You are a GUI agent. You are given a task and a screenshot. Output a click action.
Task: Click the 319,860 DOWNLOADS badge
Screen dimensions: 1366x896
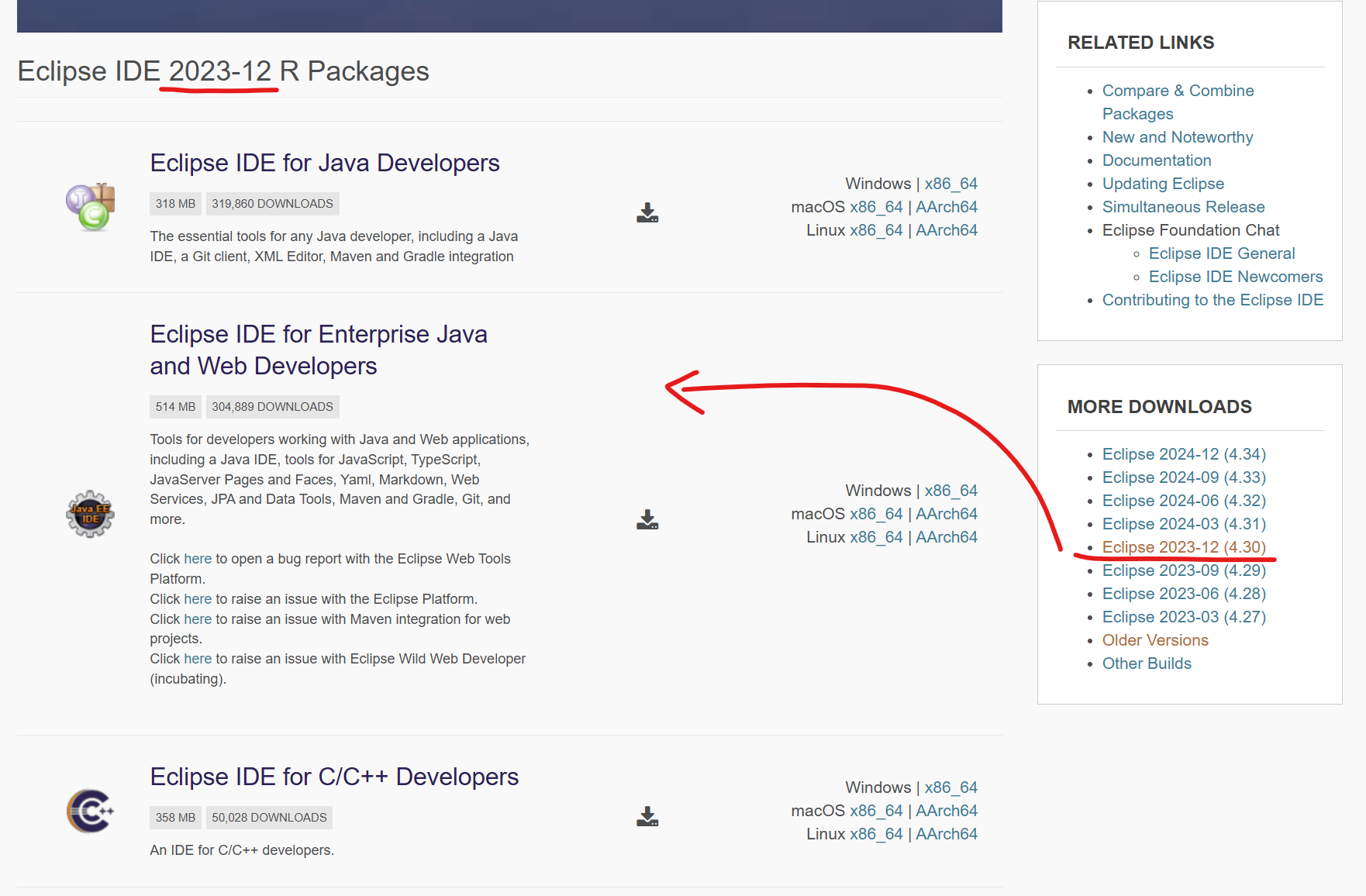[x=272, y=204]
